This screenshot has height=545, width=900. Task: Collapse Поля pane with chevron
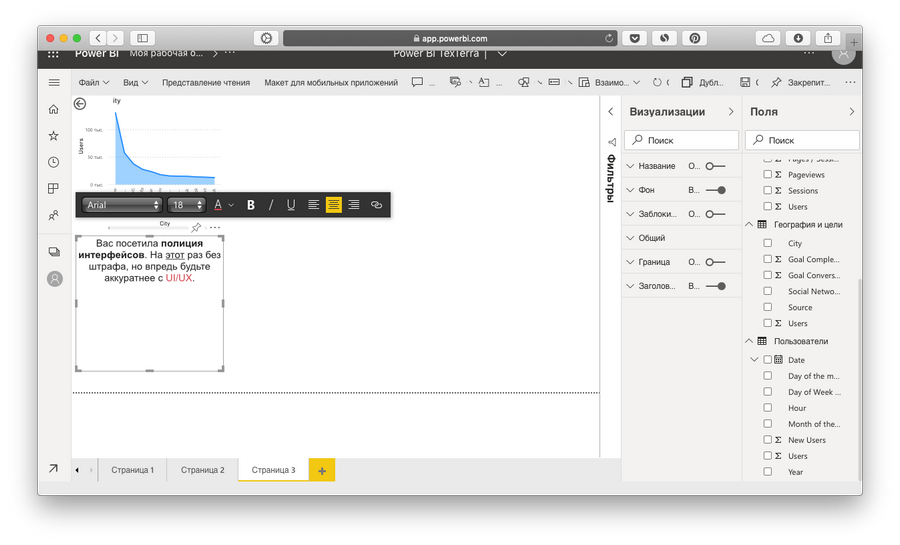[x=851, y=112]
